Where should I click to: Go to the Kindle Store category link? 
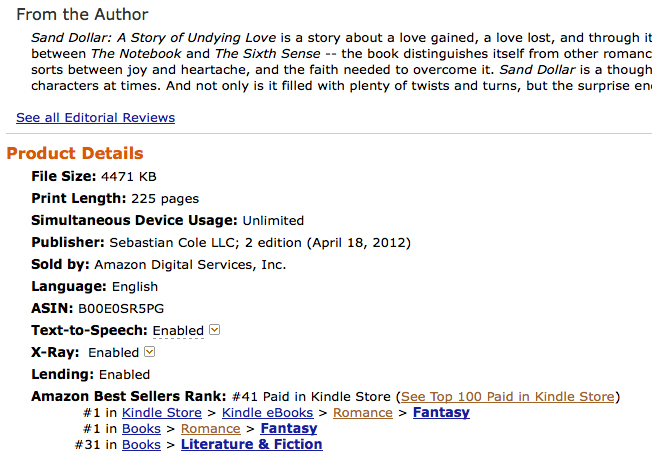tap(162, 413)
